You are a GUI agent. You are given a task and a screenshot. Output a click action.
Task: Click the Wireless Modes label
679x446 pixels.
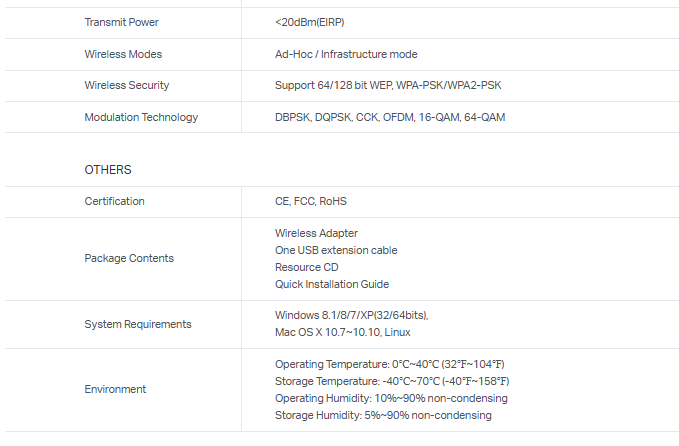tap(123, 54)
